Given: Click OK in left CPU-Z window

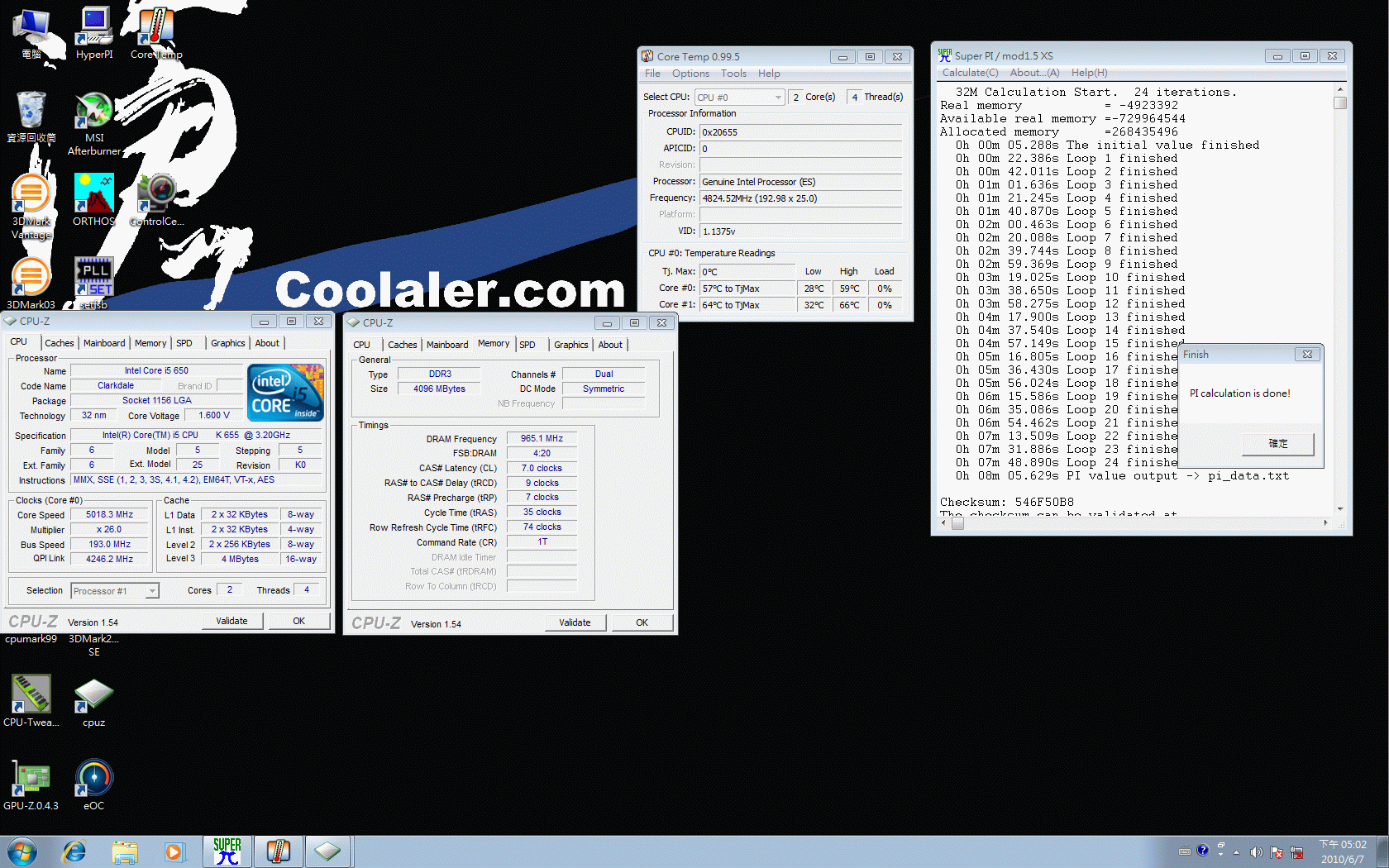Looking at the screenshot, I should click(x=298, y=621).
